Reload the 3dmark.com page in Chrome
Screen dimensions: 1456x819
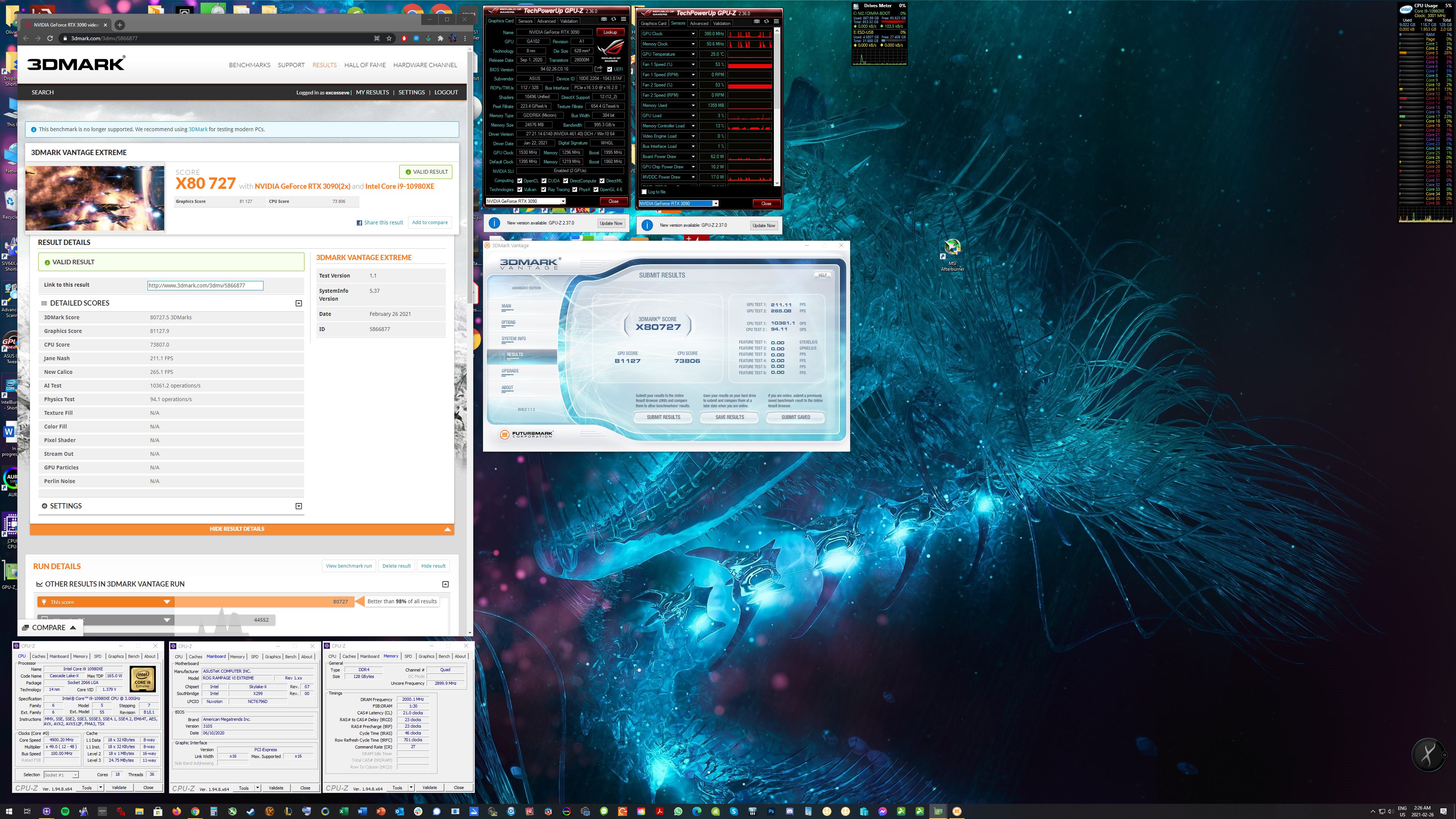tap(50, 38)
